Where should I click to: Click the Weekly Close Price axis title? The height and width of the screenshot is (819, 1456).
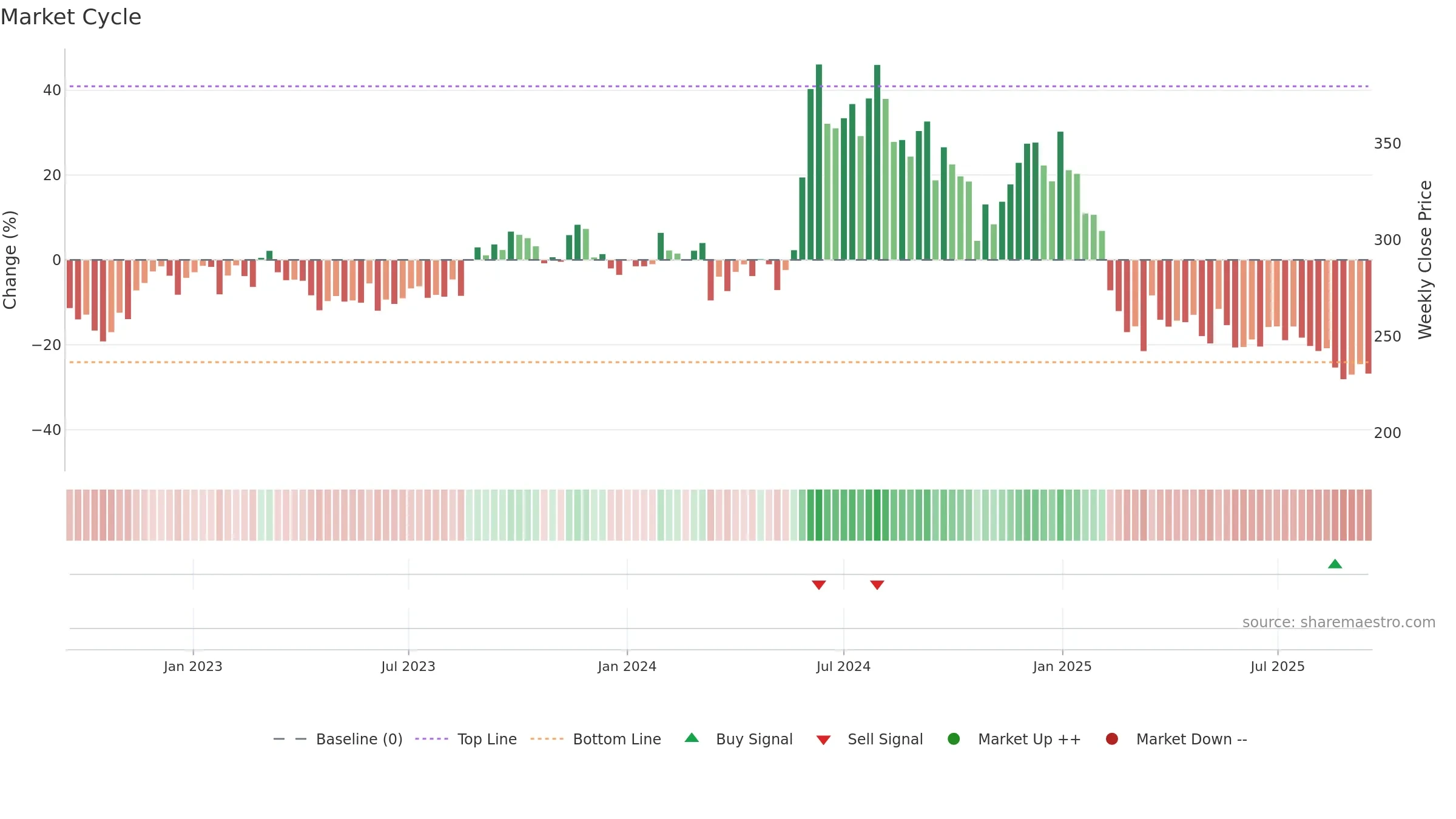pyautogui.click(x=1425, y=260)
